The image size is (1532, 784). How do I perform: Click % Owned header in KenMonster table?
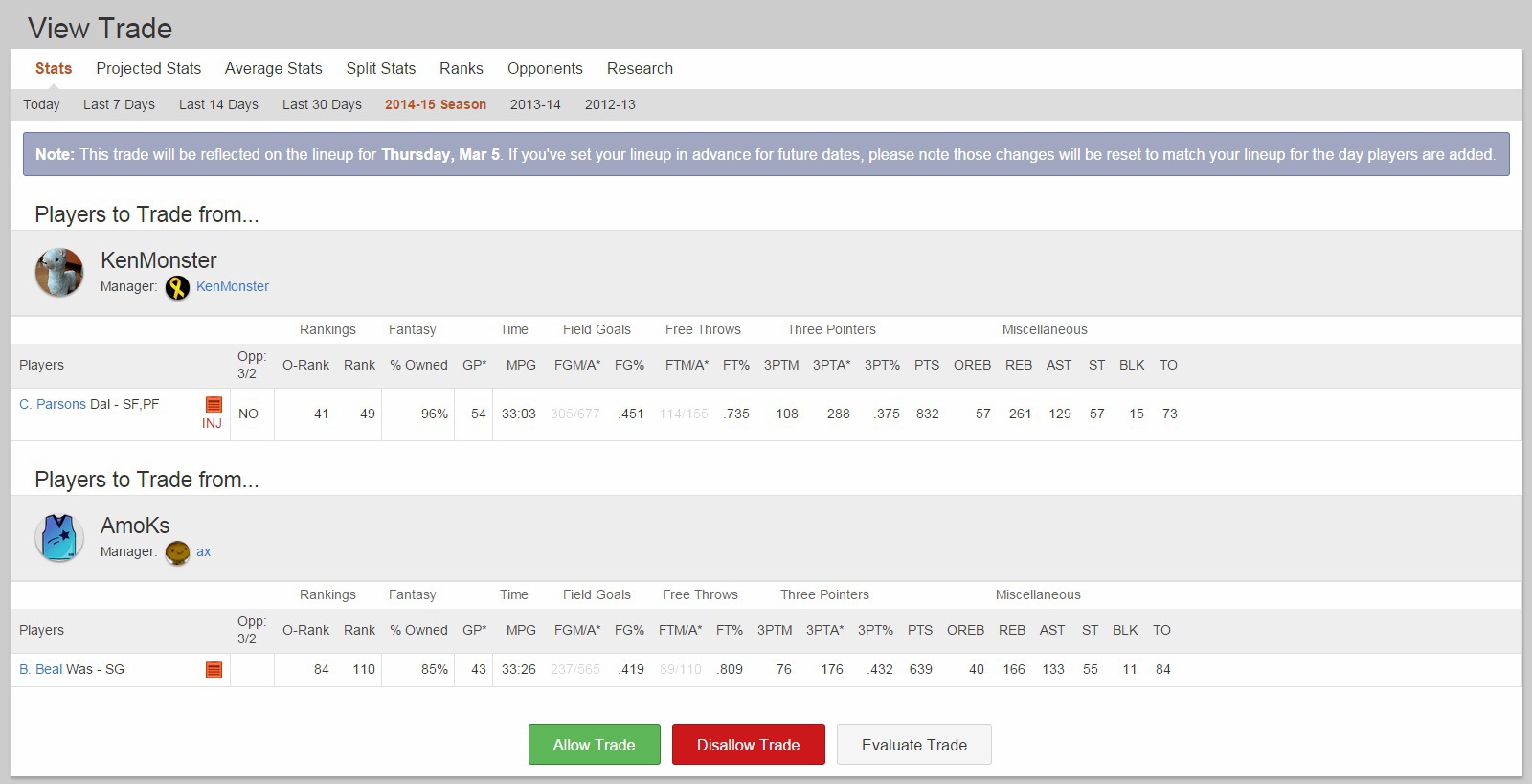pos(418,365)
